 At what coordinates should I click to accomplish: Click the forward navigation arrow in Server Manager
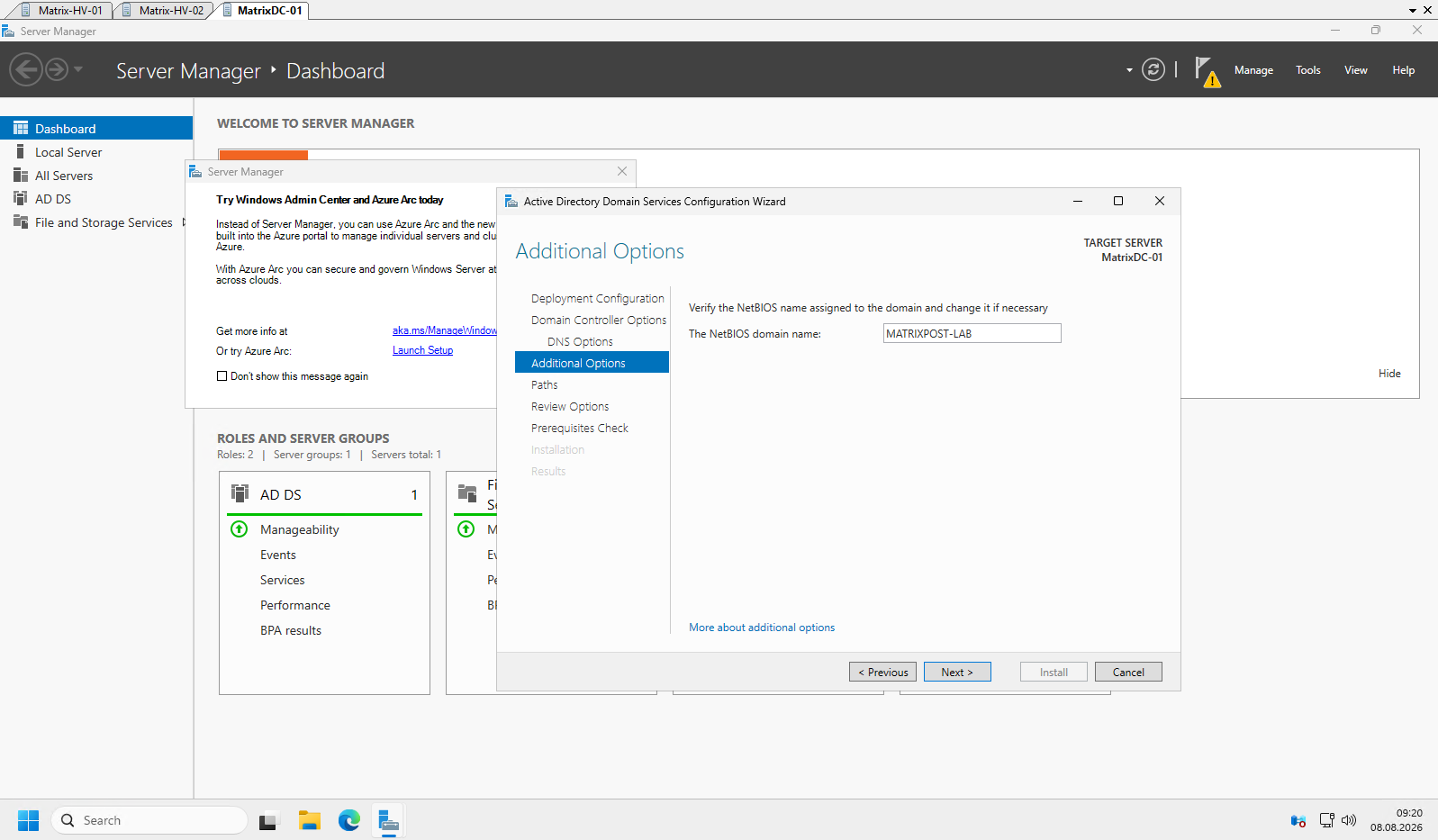[x=57, y=69]
